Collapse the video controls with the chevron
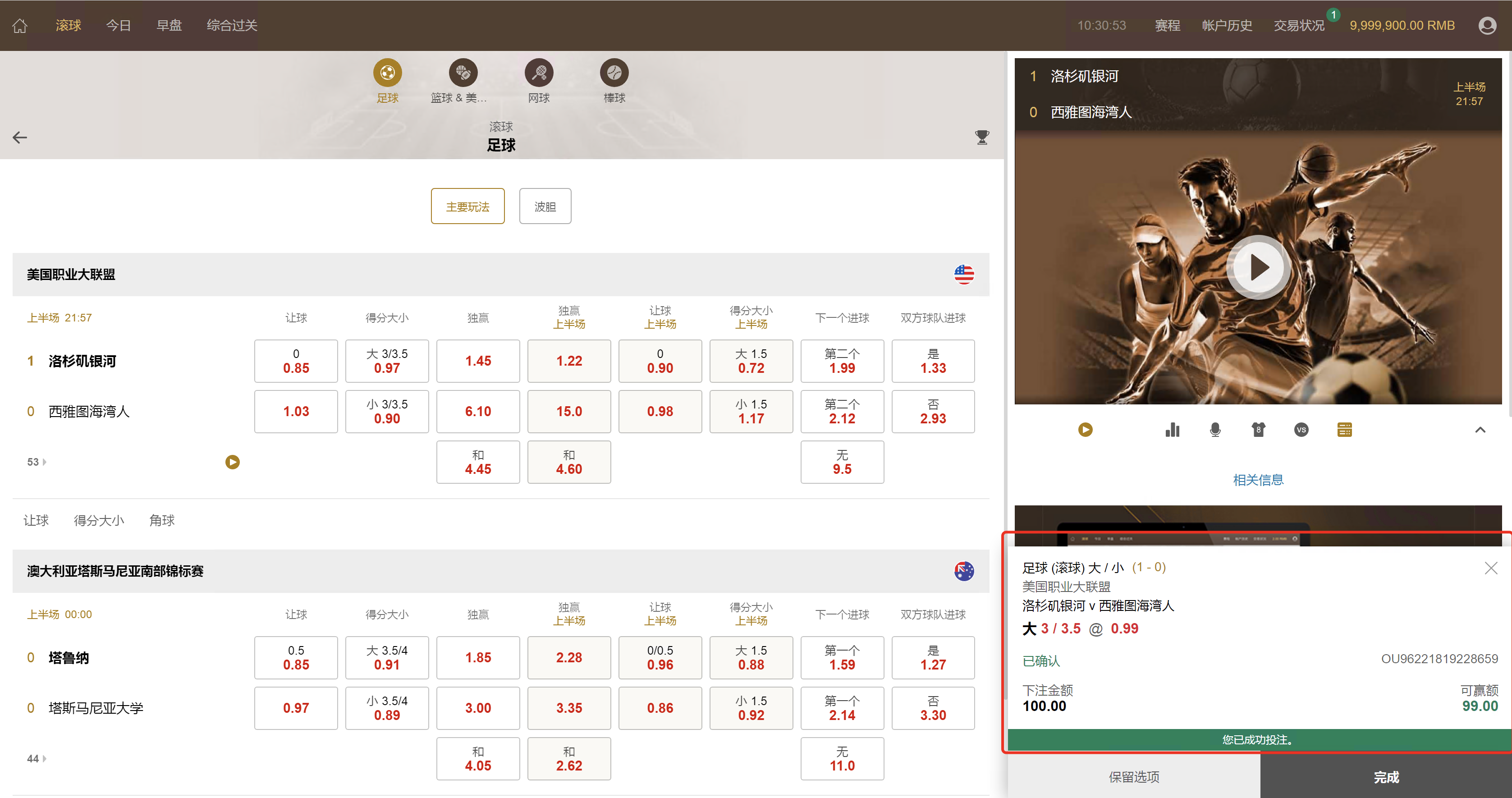 click(x=1480, y=430)
